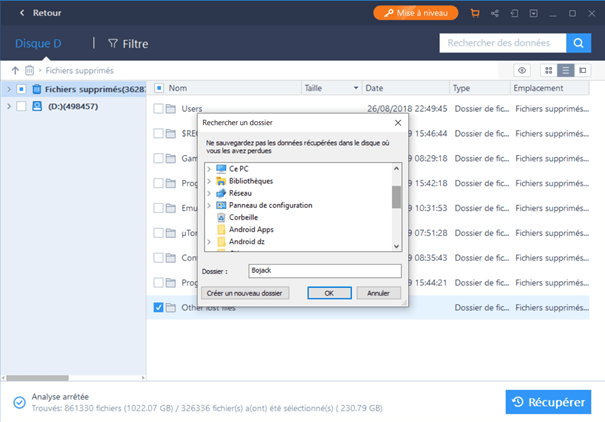This screenshot has height=422, width=605.
Task: Toggle the select-all checkbox beside Nom
Action: (158, 88)
